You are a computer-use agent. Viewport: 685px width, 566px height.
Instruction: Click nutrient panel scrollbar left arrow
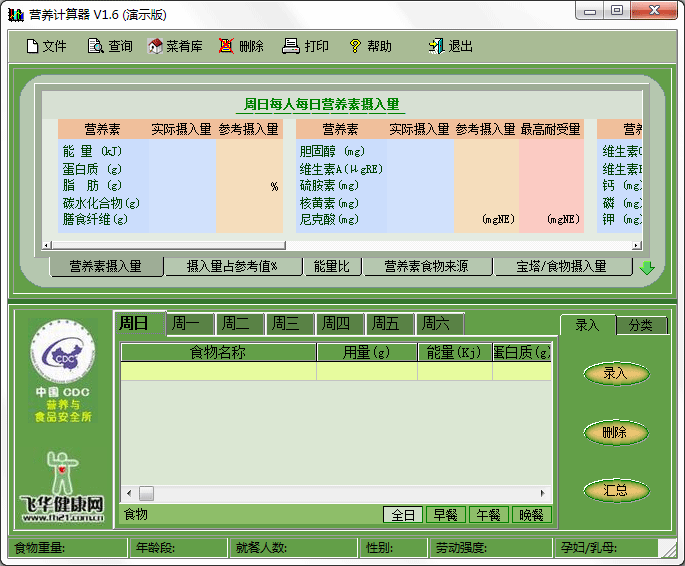(x=47, y=245)
